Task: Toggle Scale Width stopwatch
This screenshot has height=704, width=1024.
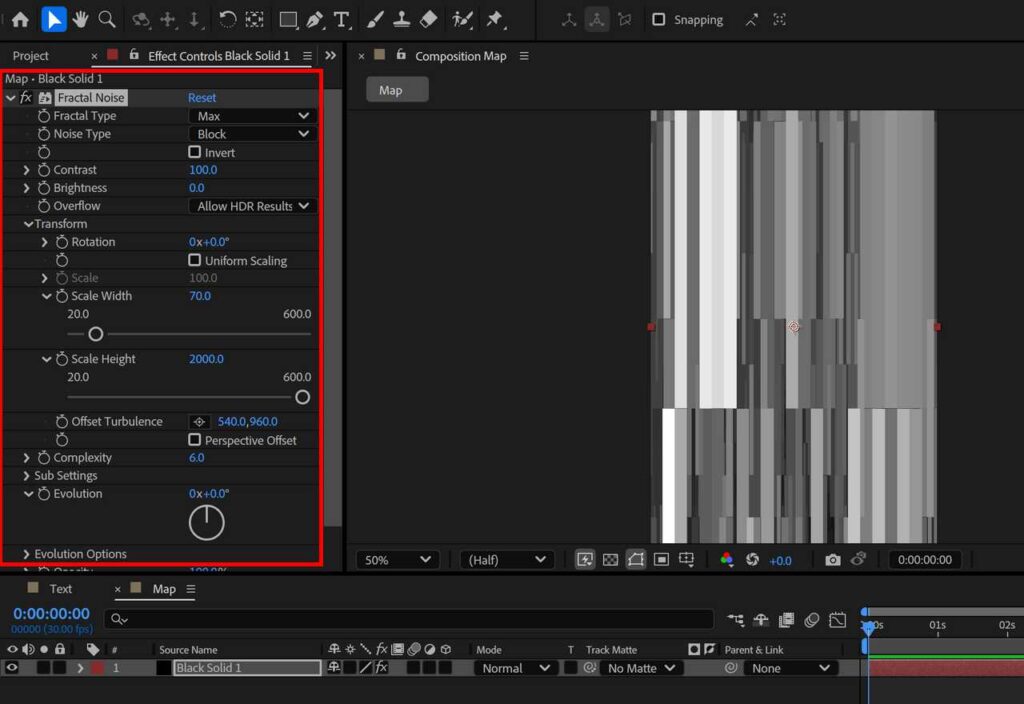Action: tap(62, 296)
